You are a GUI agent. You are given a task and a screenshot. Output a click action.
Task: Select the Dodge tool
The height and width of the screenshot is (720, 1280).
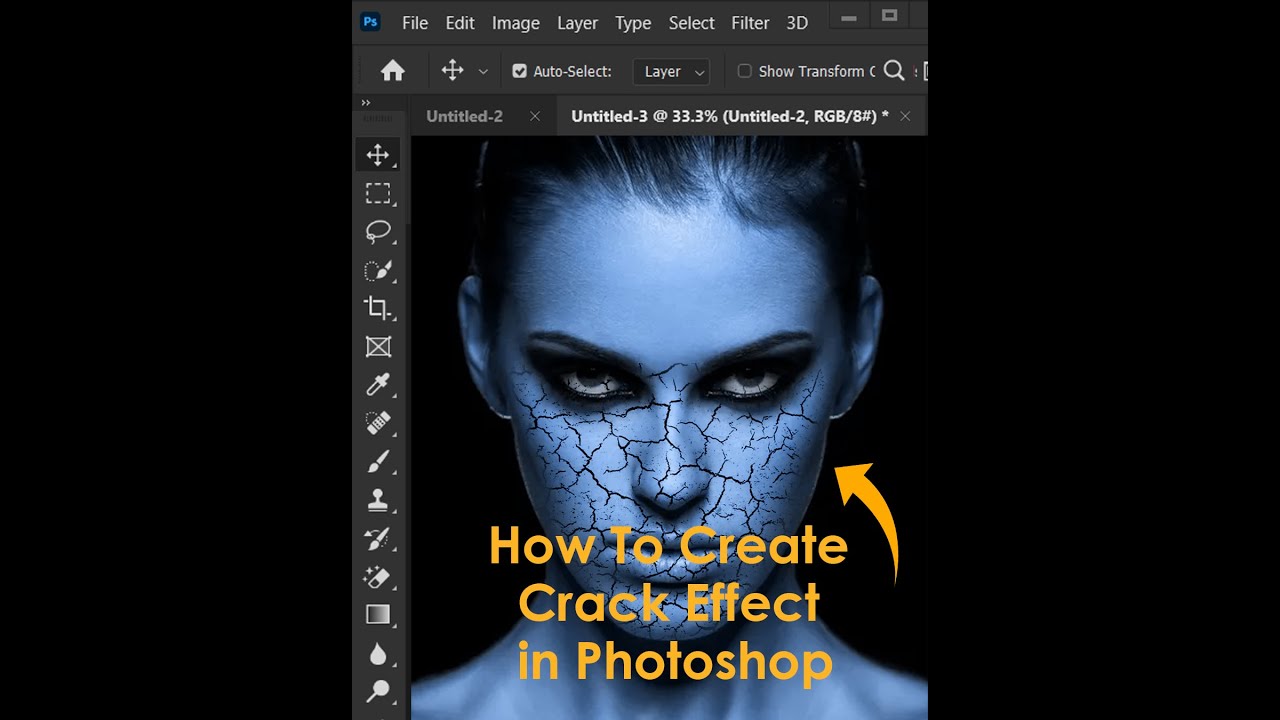pyautogui.click(x=378, y=691)
